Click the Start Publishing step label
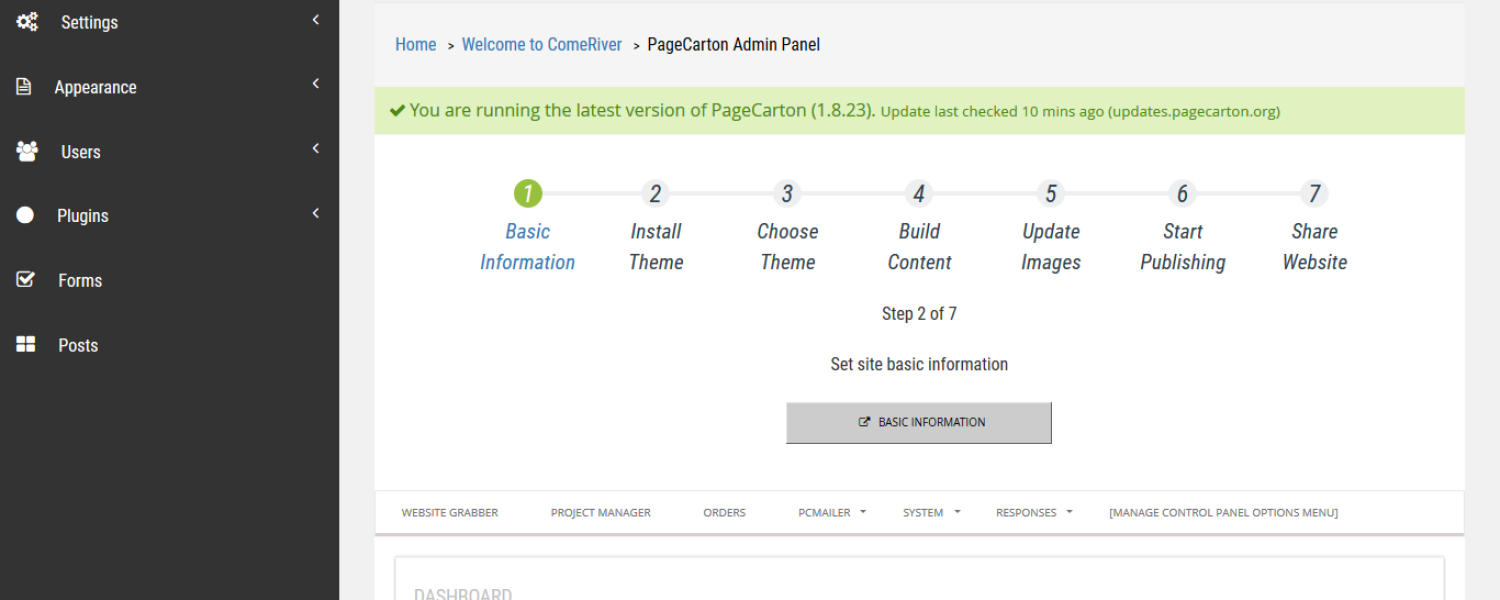 [x=1183, y=247]
